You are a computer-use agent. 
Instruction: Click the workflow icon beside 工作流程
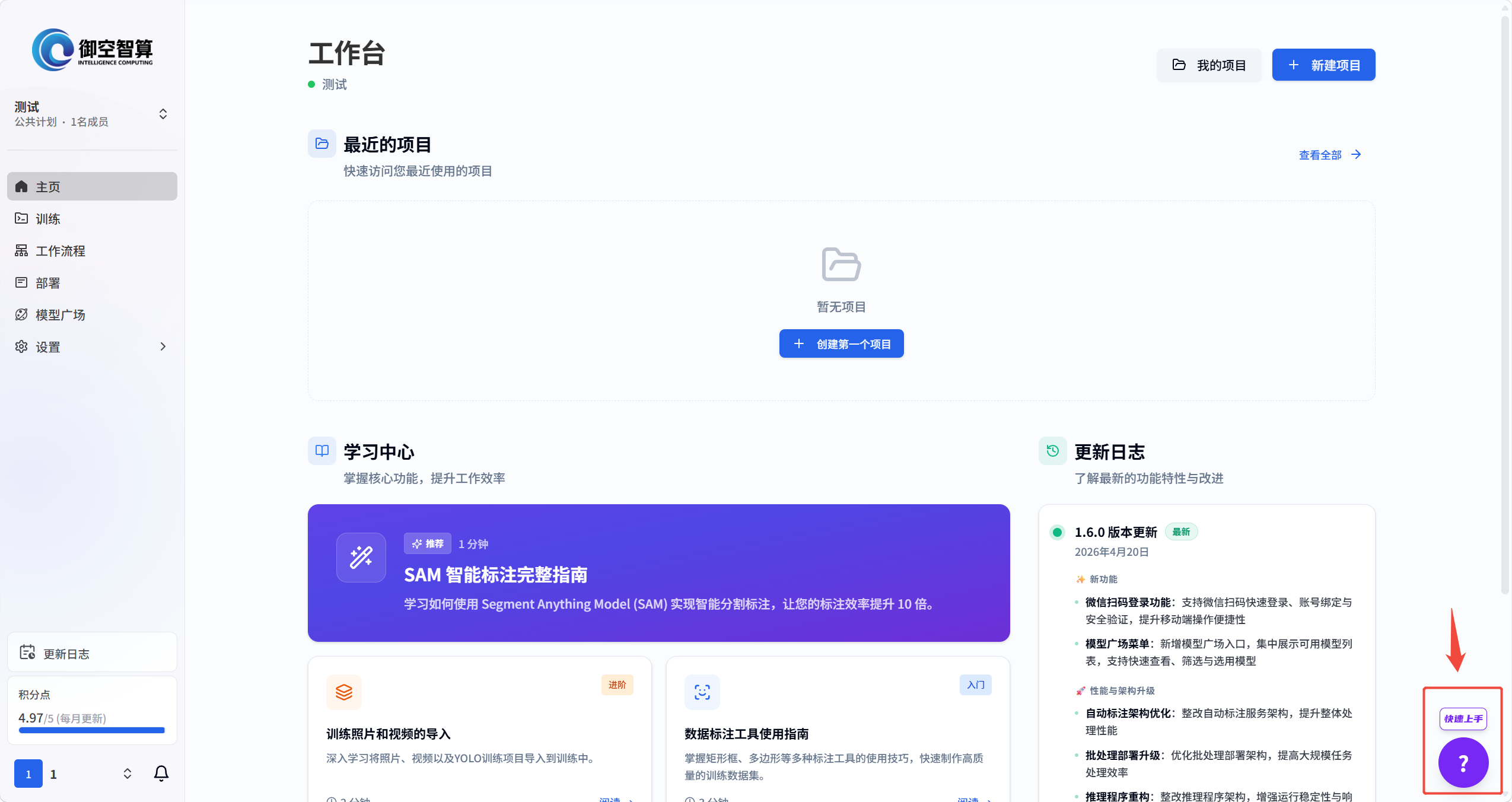pyautogui.click(x=21, y=250)
